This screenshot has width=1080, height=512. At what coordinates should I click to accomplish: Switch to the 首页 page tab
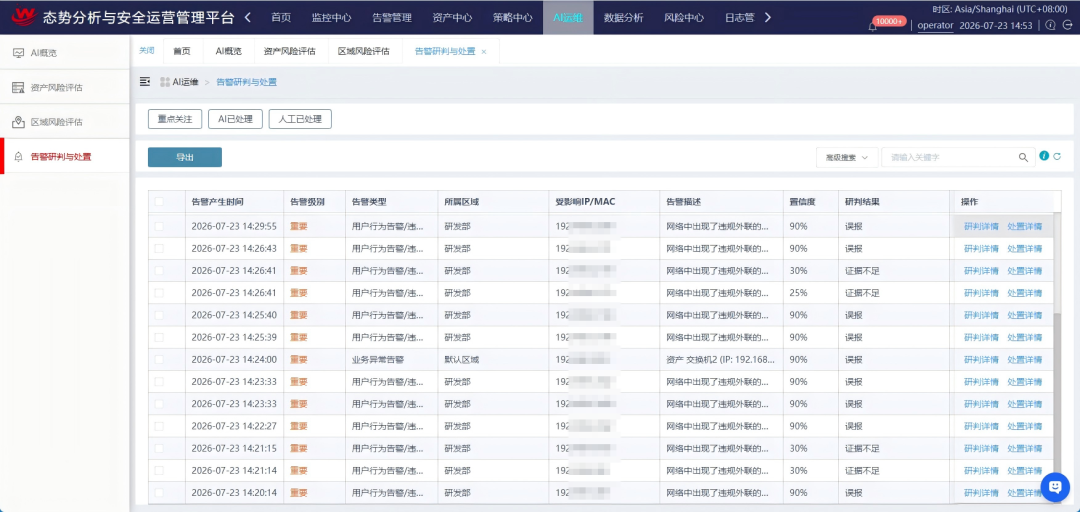tap(182, 51)
